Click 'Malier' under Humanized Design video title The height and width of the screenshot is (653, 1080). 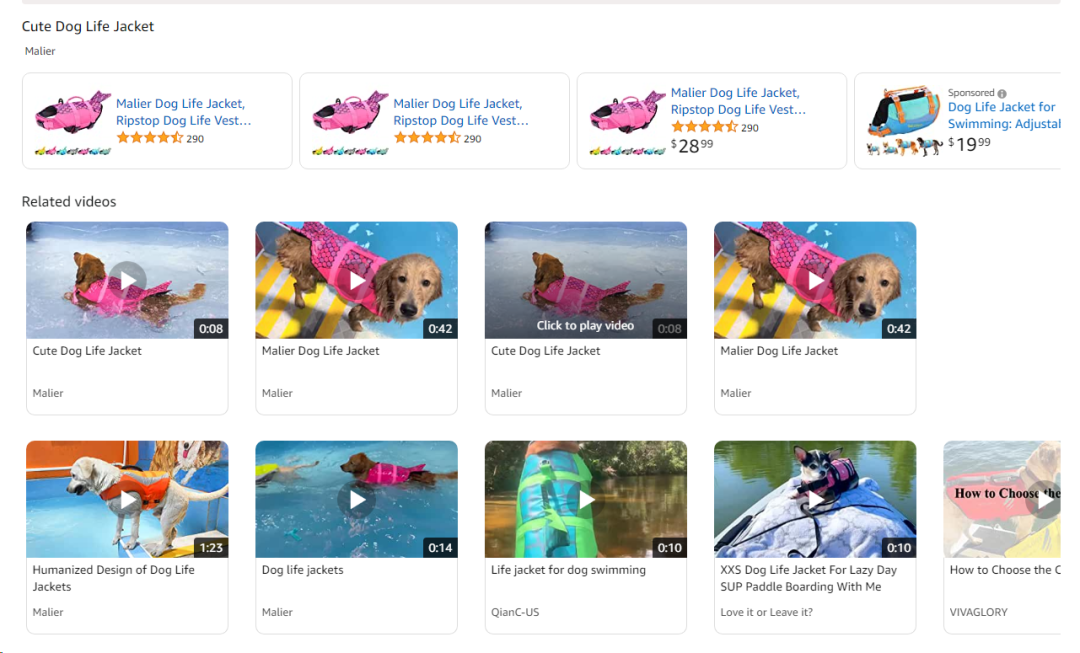click(48, 612)
